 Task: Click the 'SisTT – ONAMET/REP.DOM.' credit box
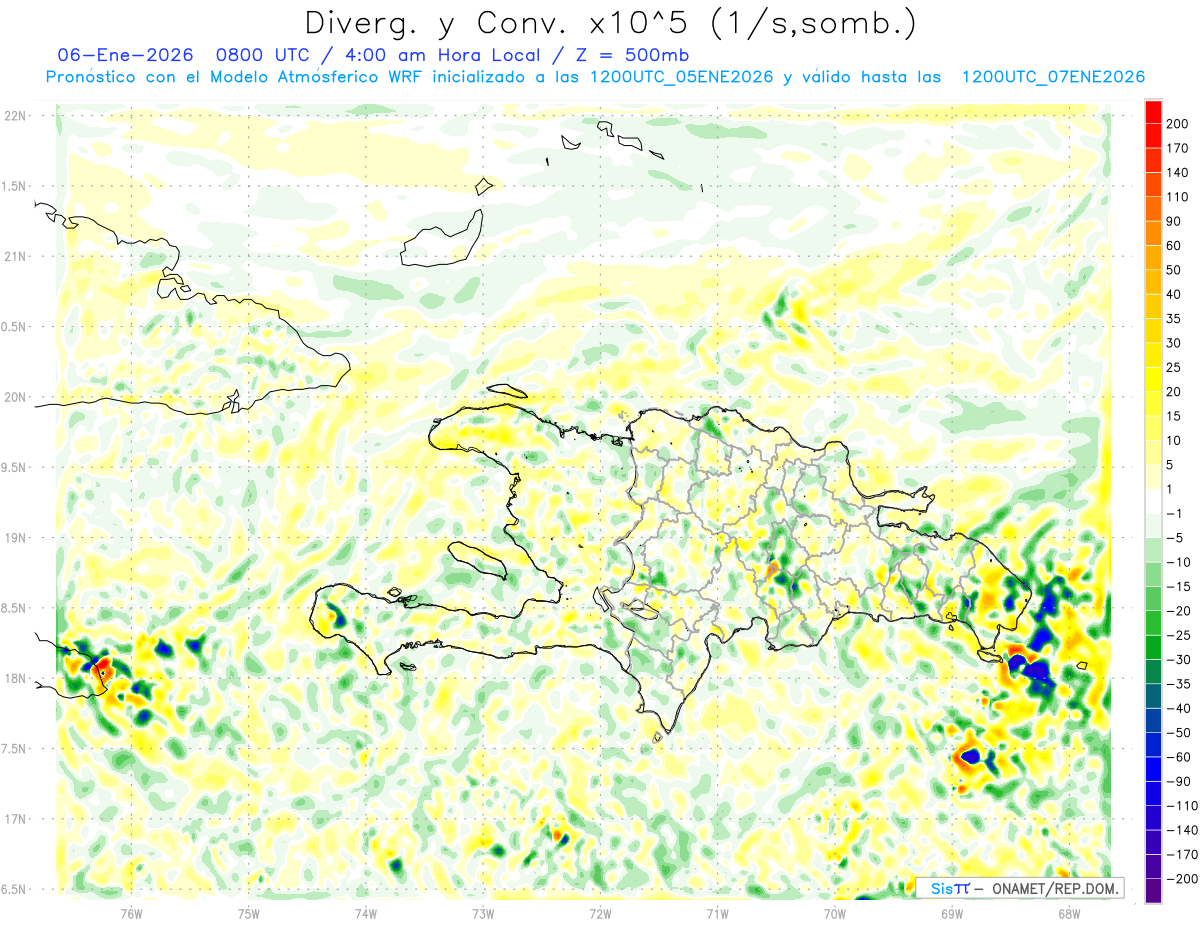[1020, 888]
